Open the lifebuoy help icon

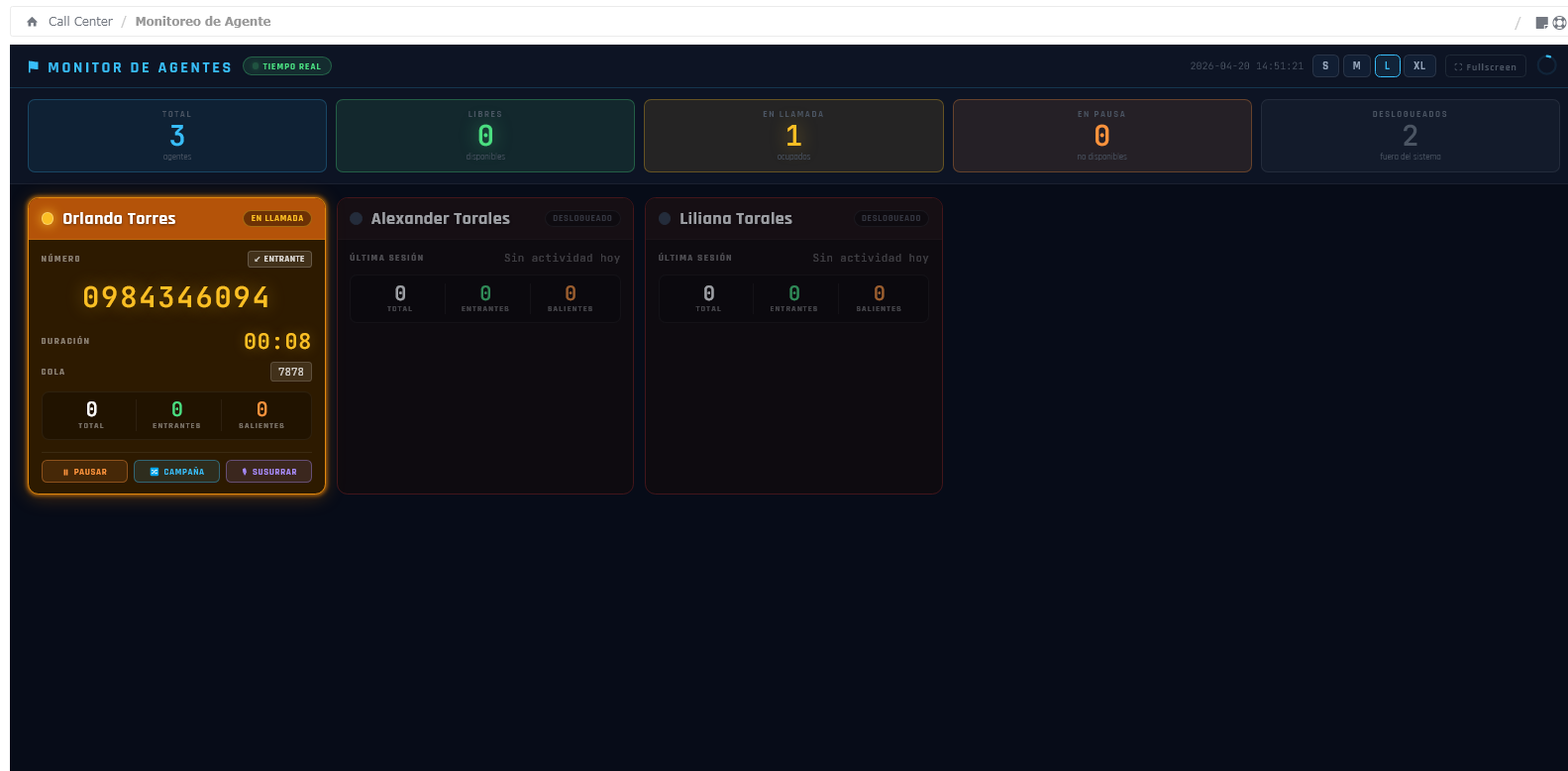click(1559, 23)
